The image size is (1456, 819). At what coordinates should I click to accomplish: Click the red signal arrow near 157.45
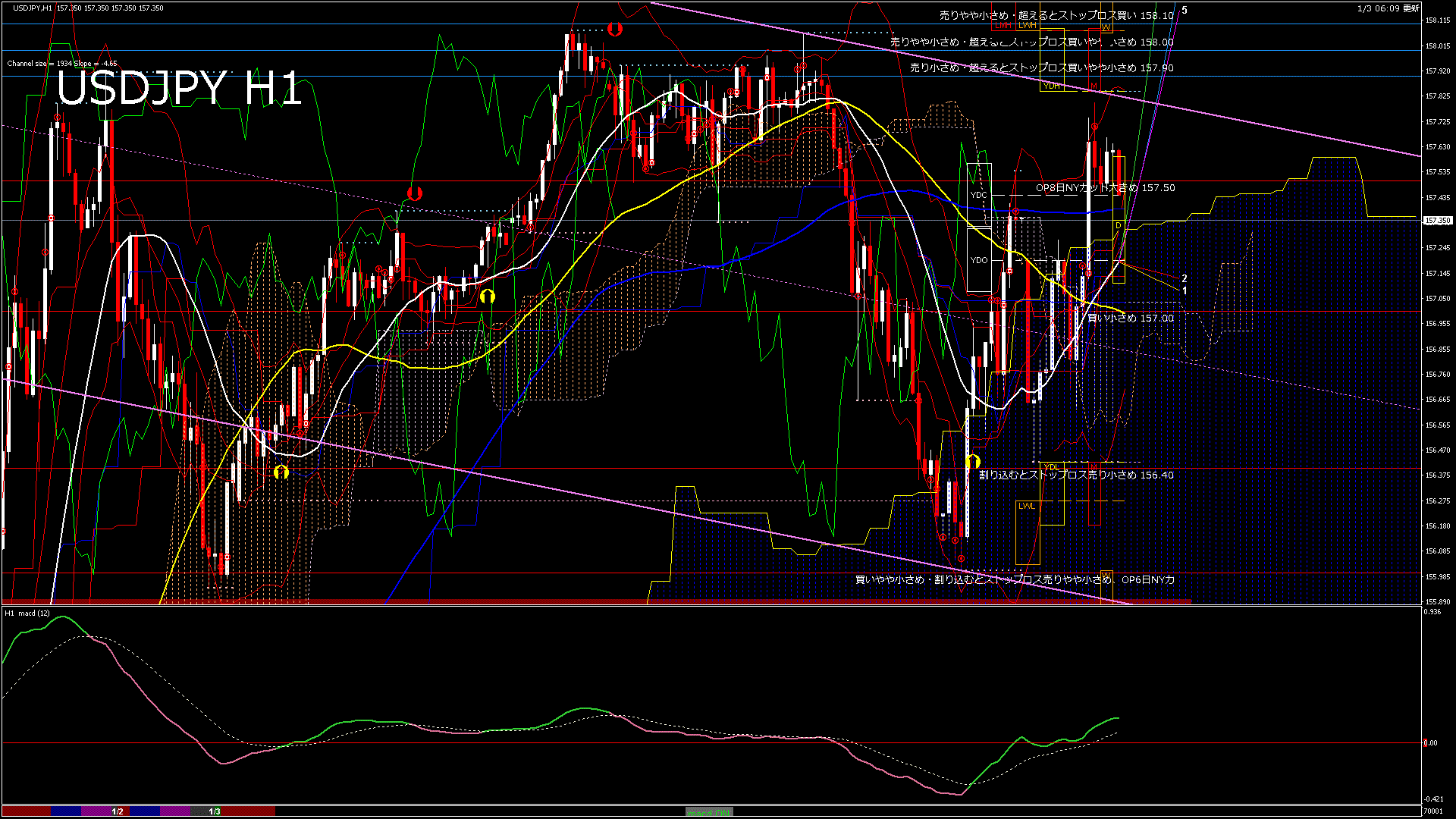[414, 193]
